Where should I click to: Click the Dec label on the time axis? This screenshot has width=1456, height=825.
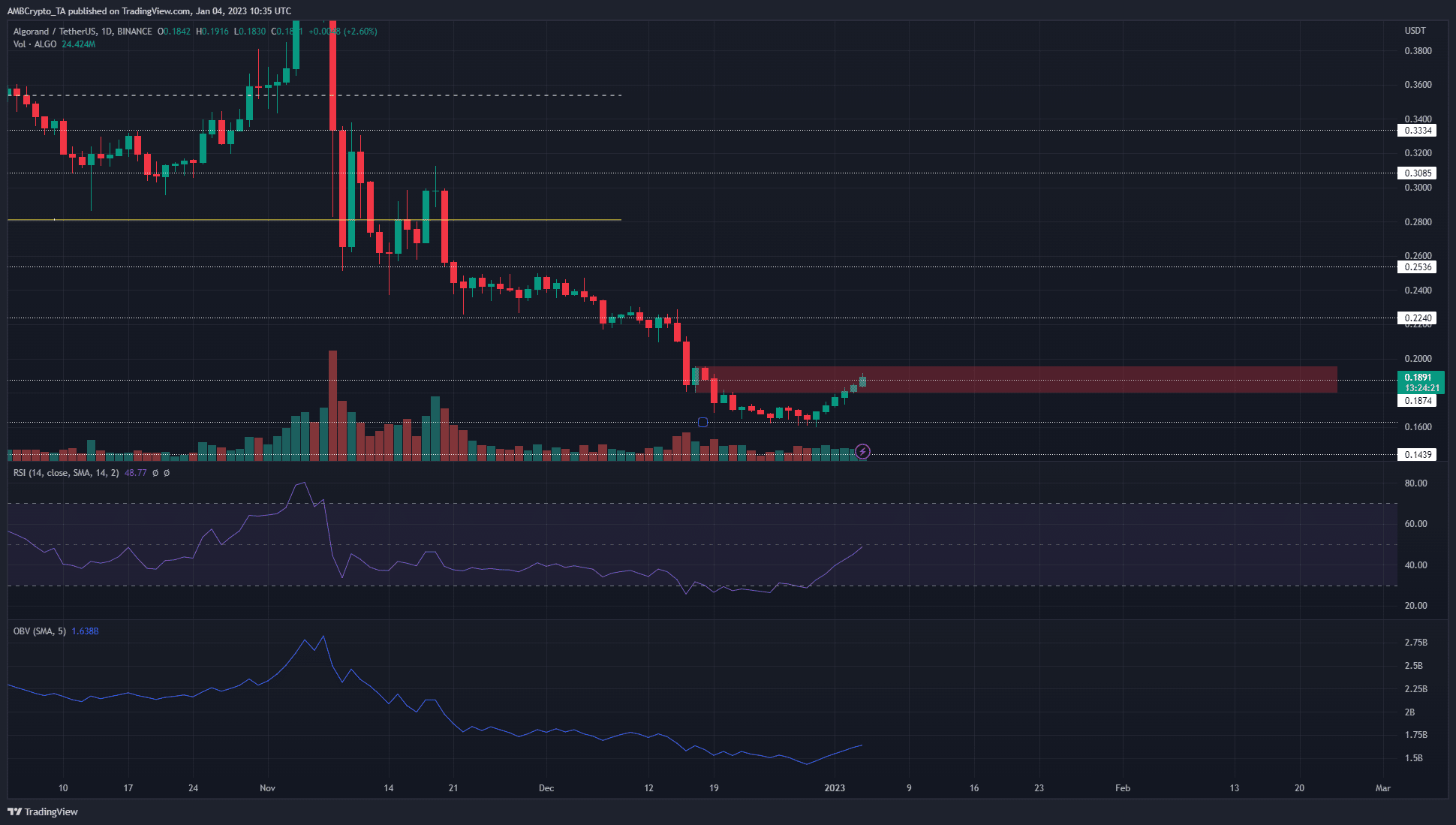click(x=546, y=788)
